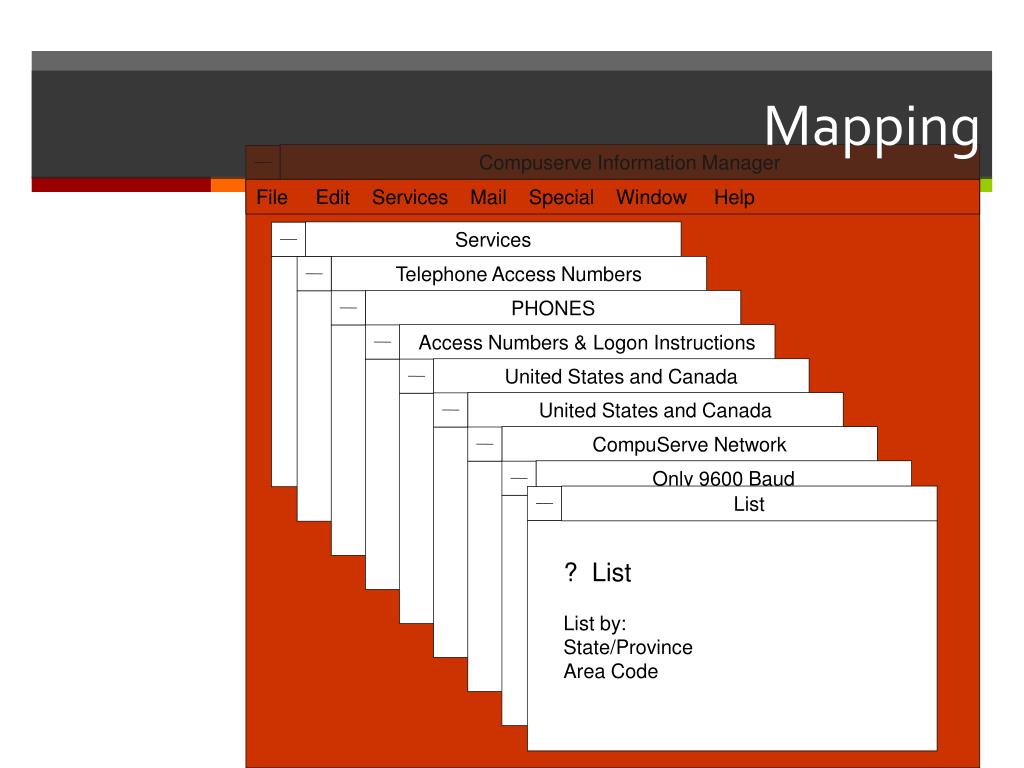Open the Window menu
1024x768 pixels.
pyautogui.click(x=651, y=197)
